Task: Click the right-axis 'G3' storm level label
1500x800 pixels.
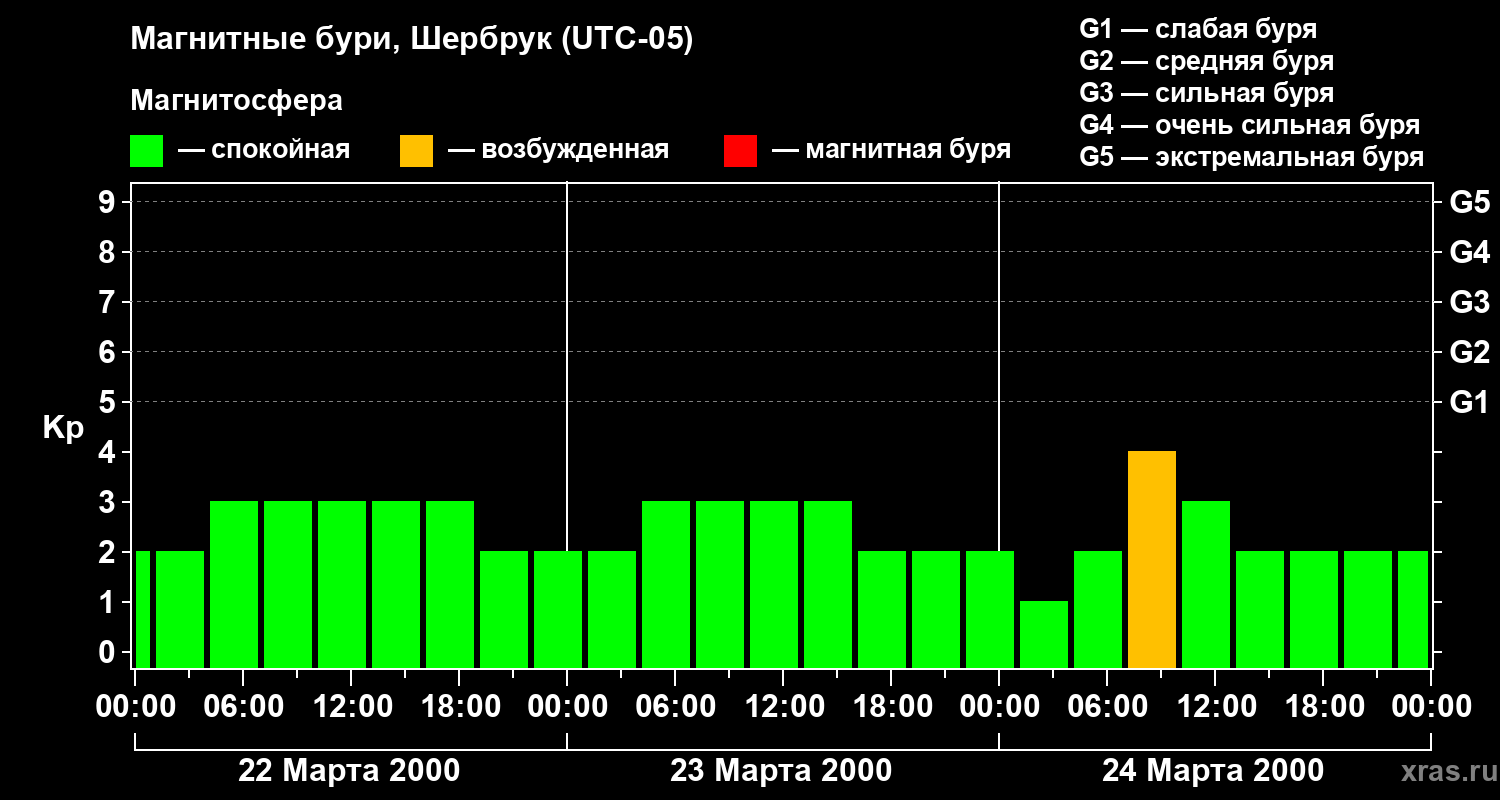Action: click(1470, 302)
